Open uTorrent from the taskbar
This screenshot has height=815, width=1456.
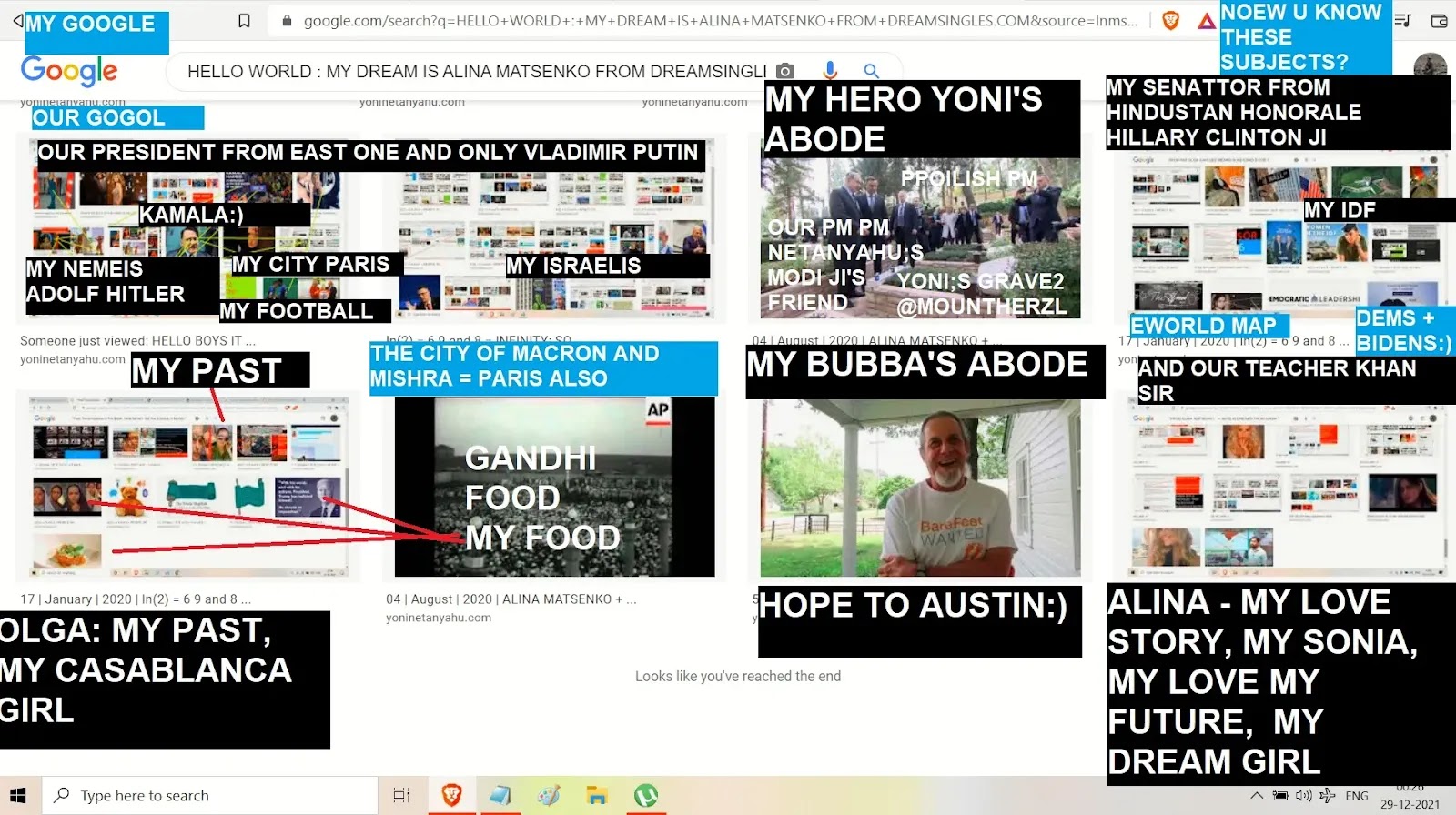pos(645,796)
